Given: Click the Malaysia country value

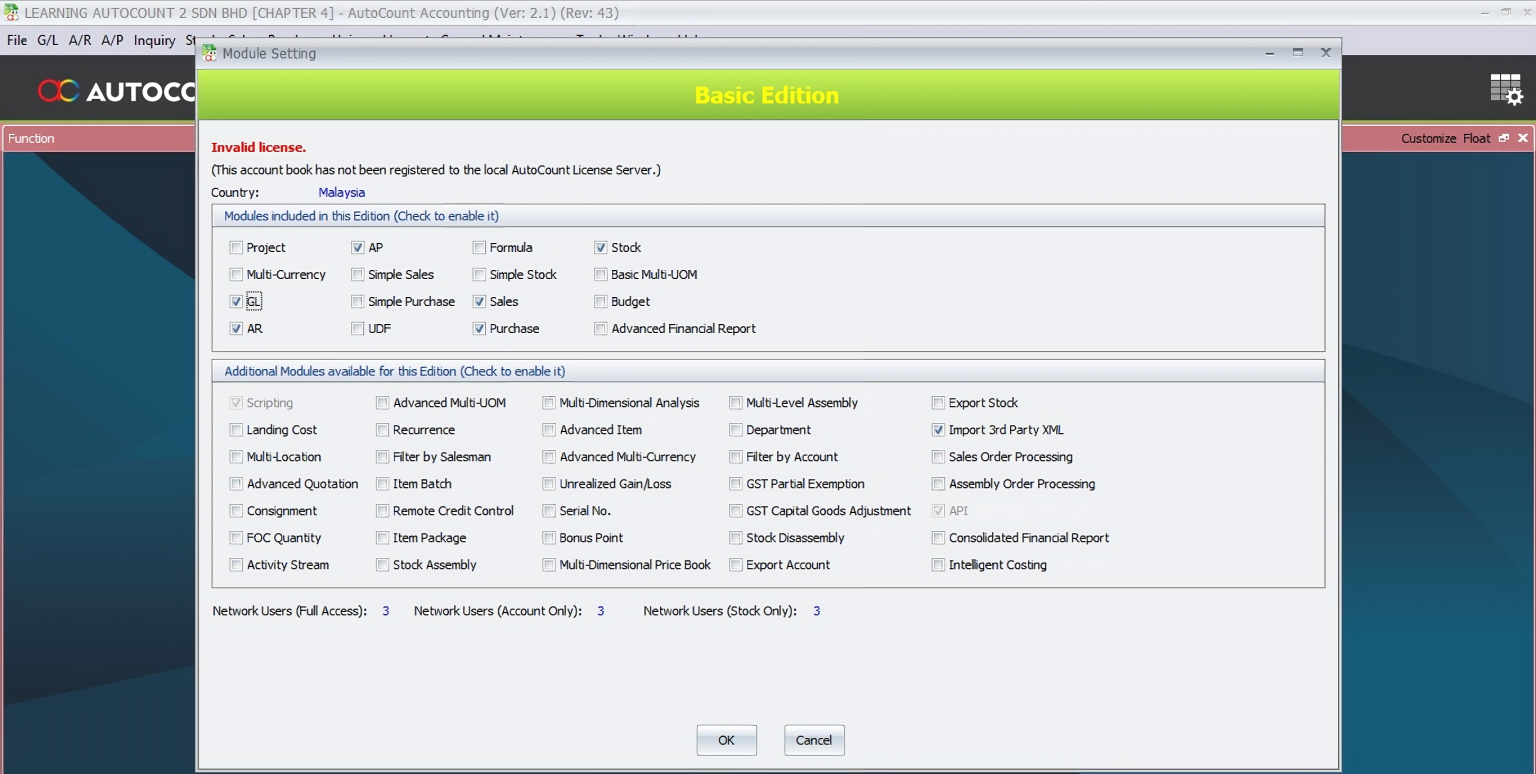Looking at the screenshot, I should point(342,192).
